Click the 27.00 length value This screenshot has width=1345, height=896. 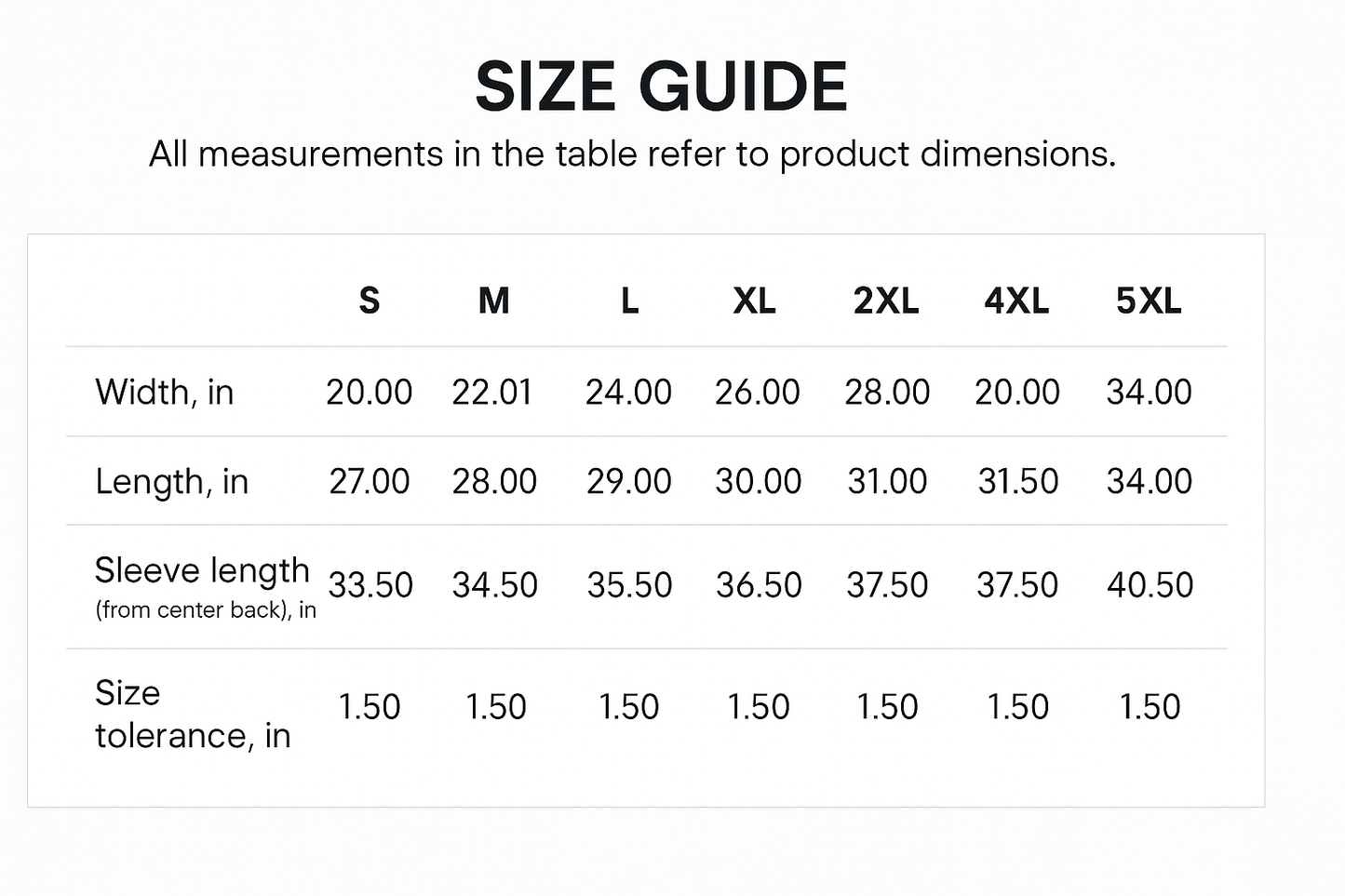(370, 482)
